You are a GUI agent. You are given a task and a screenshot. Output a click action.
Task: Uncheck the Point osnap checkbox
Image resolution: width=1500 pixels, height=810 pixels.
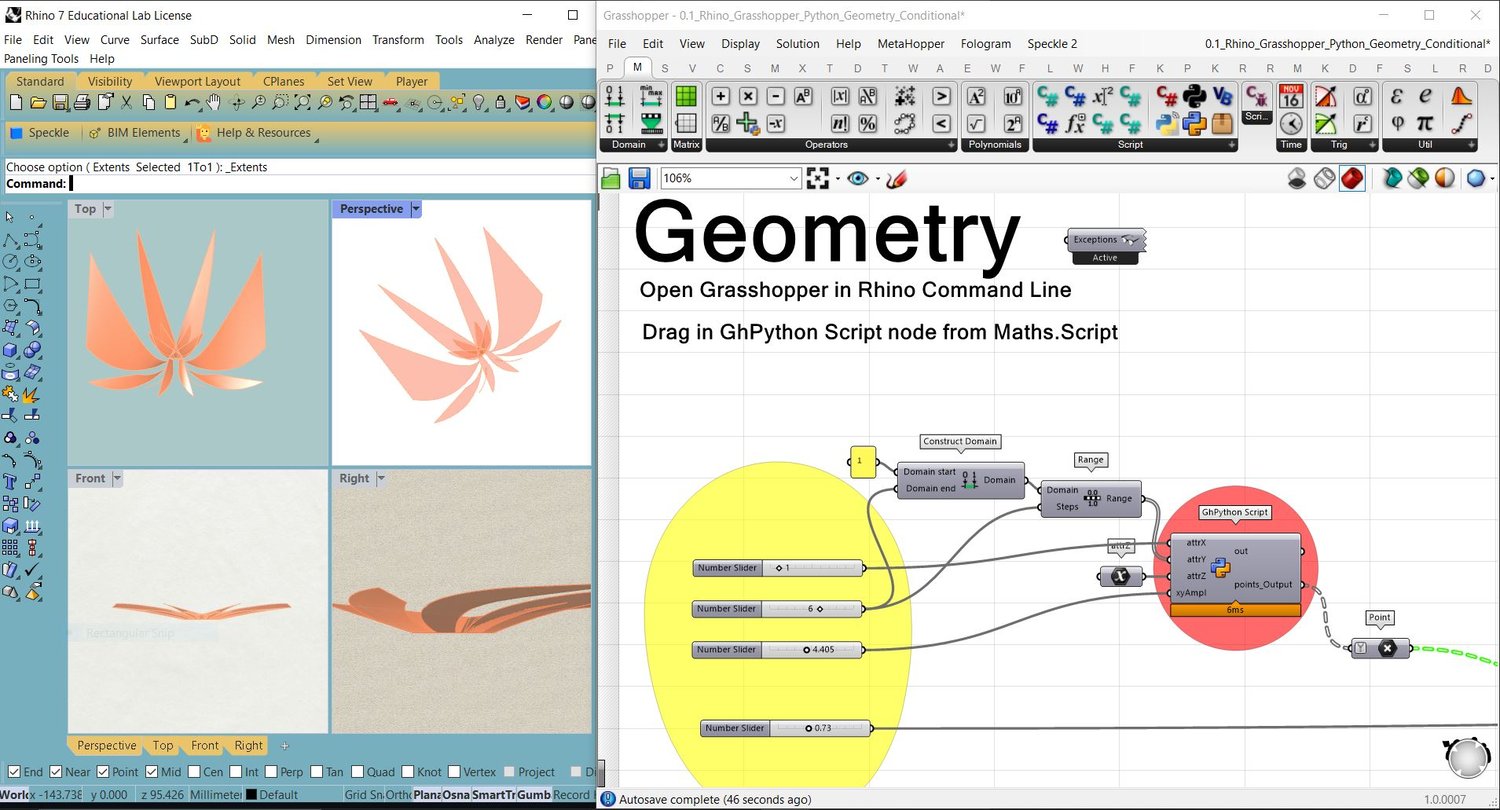click(x=103, y=772)
